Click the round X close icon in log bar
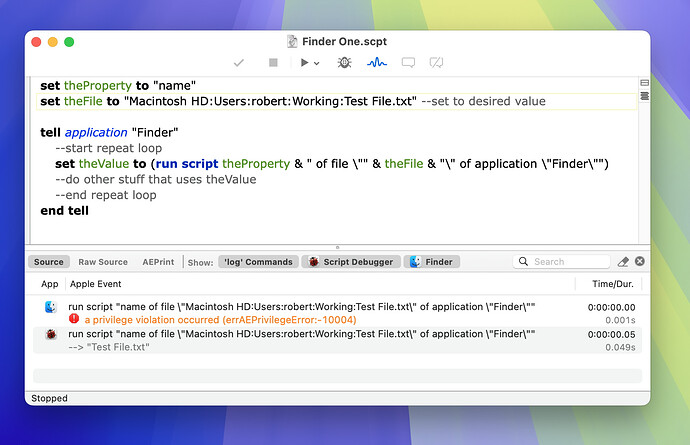Viewport: 690px width, 445px height. (x=640, y=261)
